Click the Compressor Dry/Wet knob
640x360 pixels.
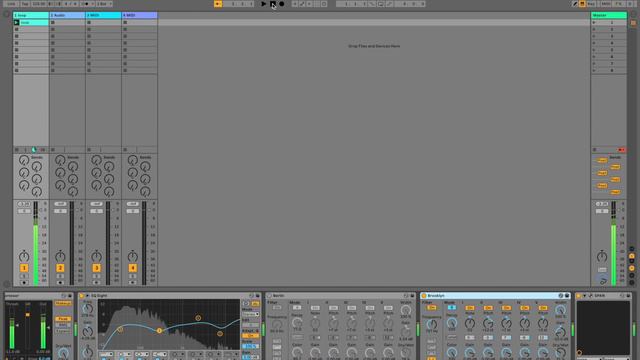(63, 353)
